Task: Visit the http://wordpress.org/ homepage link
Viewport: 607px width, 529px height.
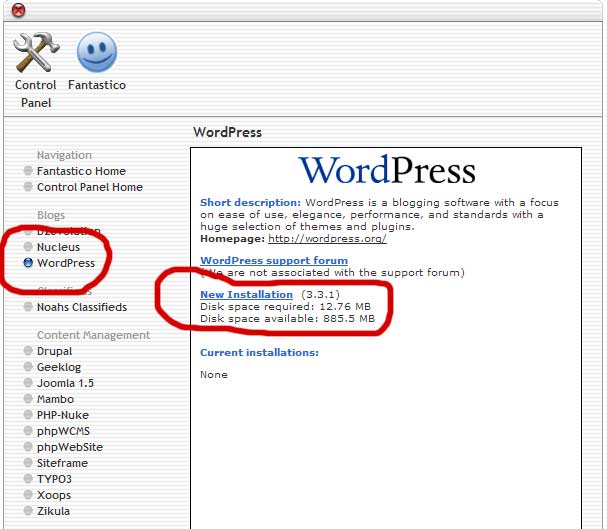Action: pyautogui.click(x=327, y=238)
